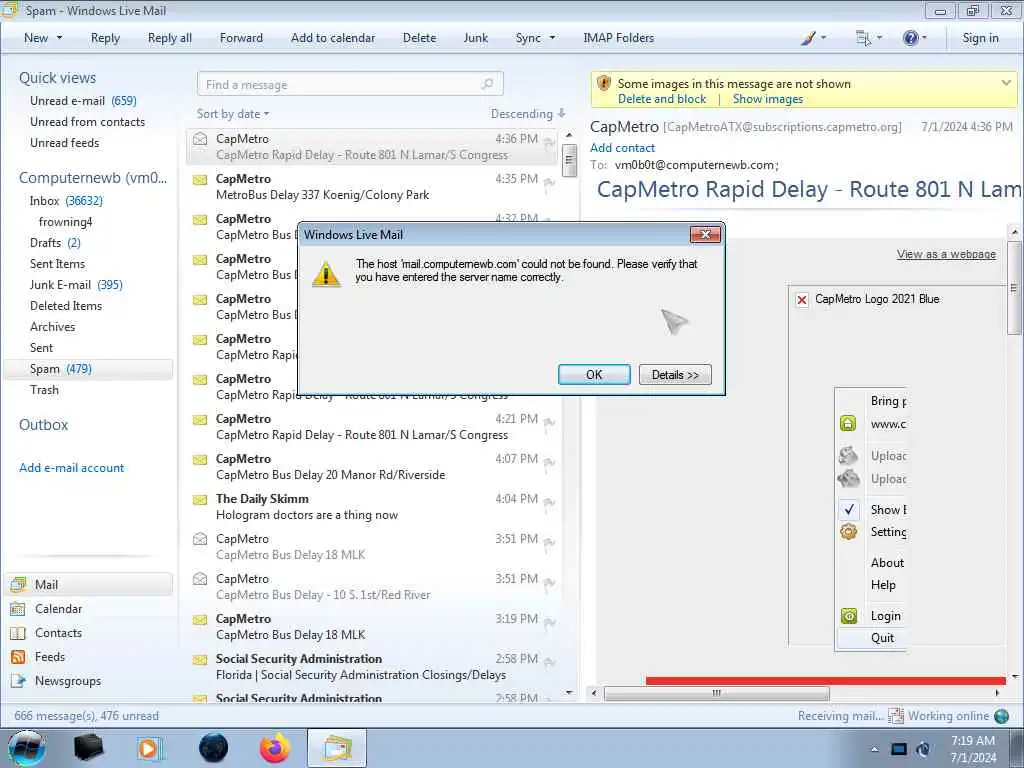Select the Outbox folder
Viewport: 1024px width, 768px height.
pos(43,424)
